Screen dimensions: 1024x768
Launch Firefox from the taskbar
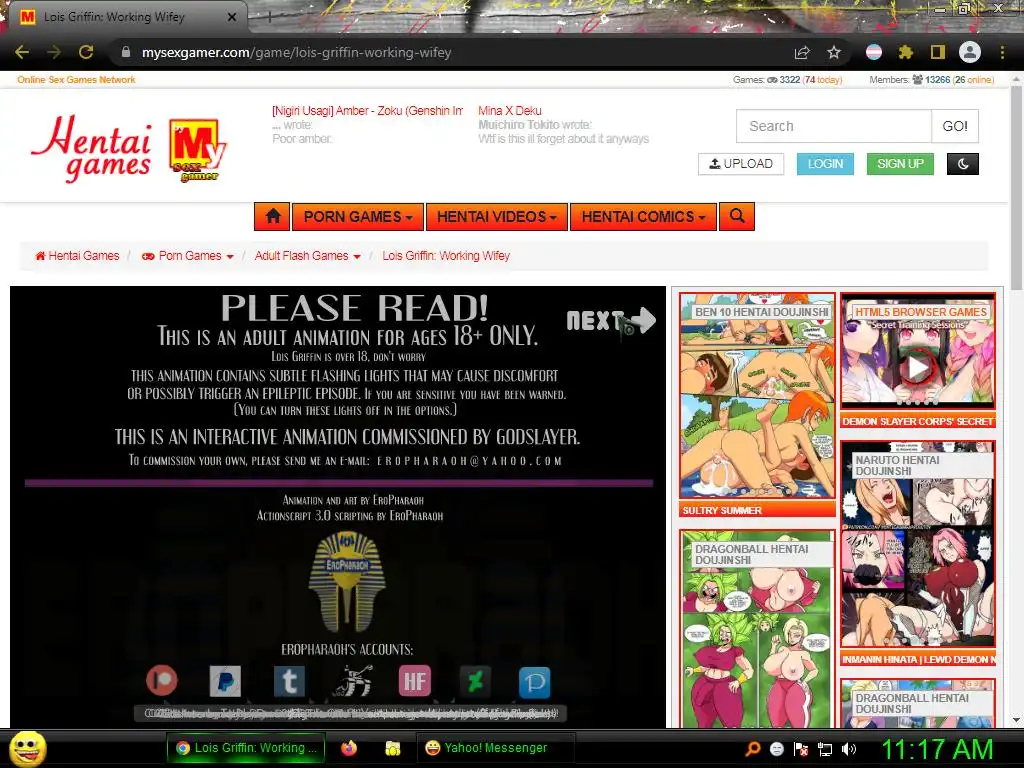click(x=349, y=748)
